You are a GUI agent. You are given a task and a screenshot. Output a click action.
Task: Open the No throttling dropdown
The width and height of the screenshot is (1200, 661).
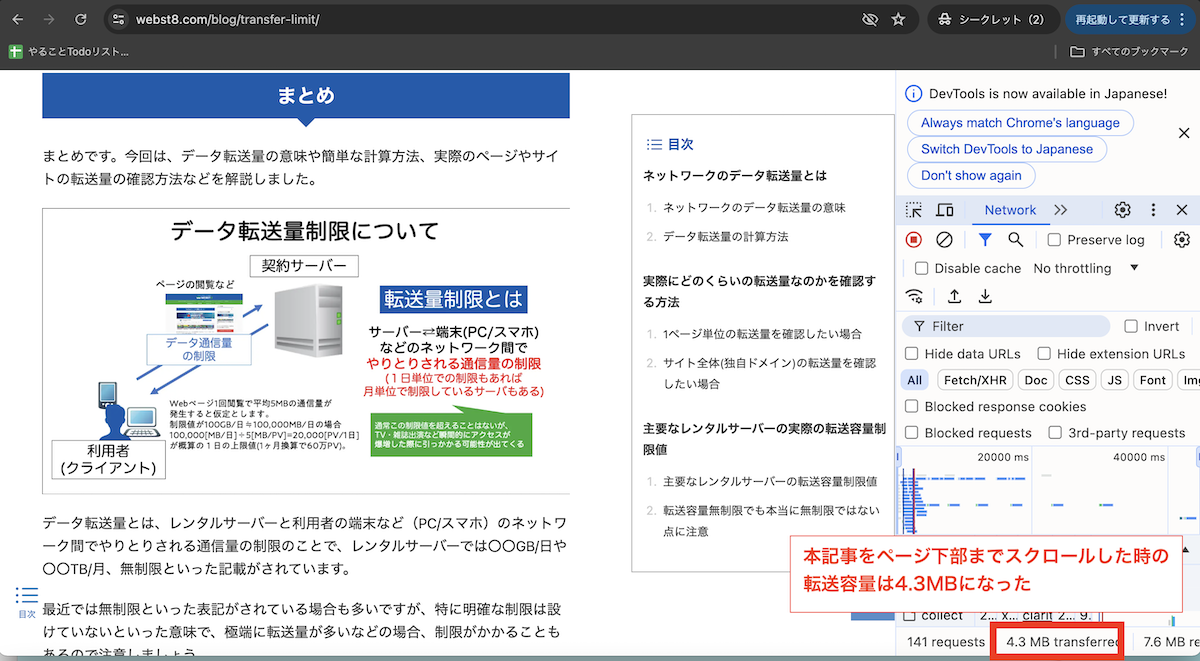click(x=1083, y=268)
